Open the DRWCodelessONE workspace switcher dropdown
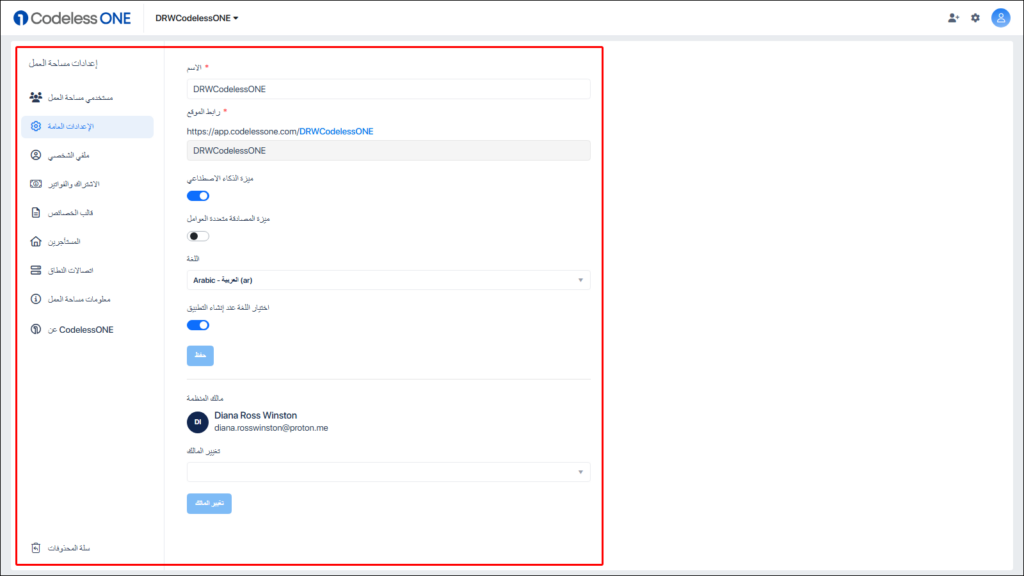Image resolution: width=1024 pixels, height=576 pixels. click(x=197, y=18)
